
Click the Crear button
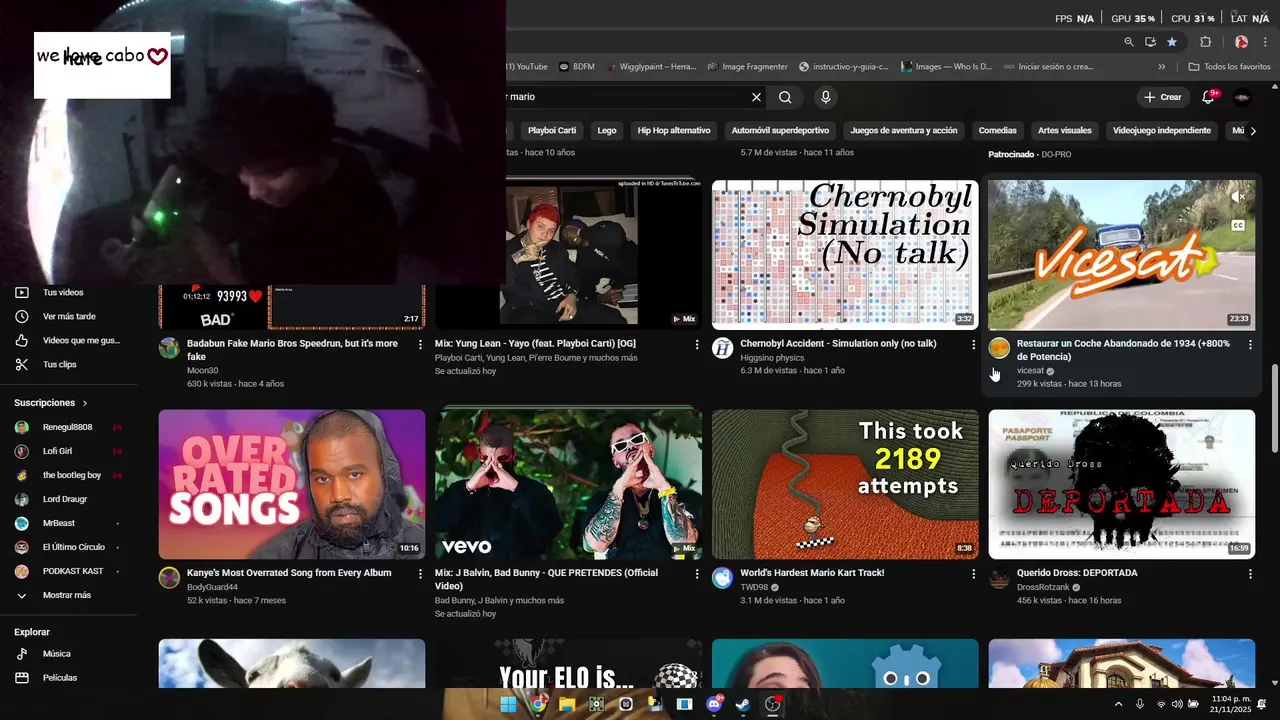(x=1162, y=97)
